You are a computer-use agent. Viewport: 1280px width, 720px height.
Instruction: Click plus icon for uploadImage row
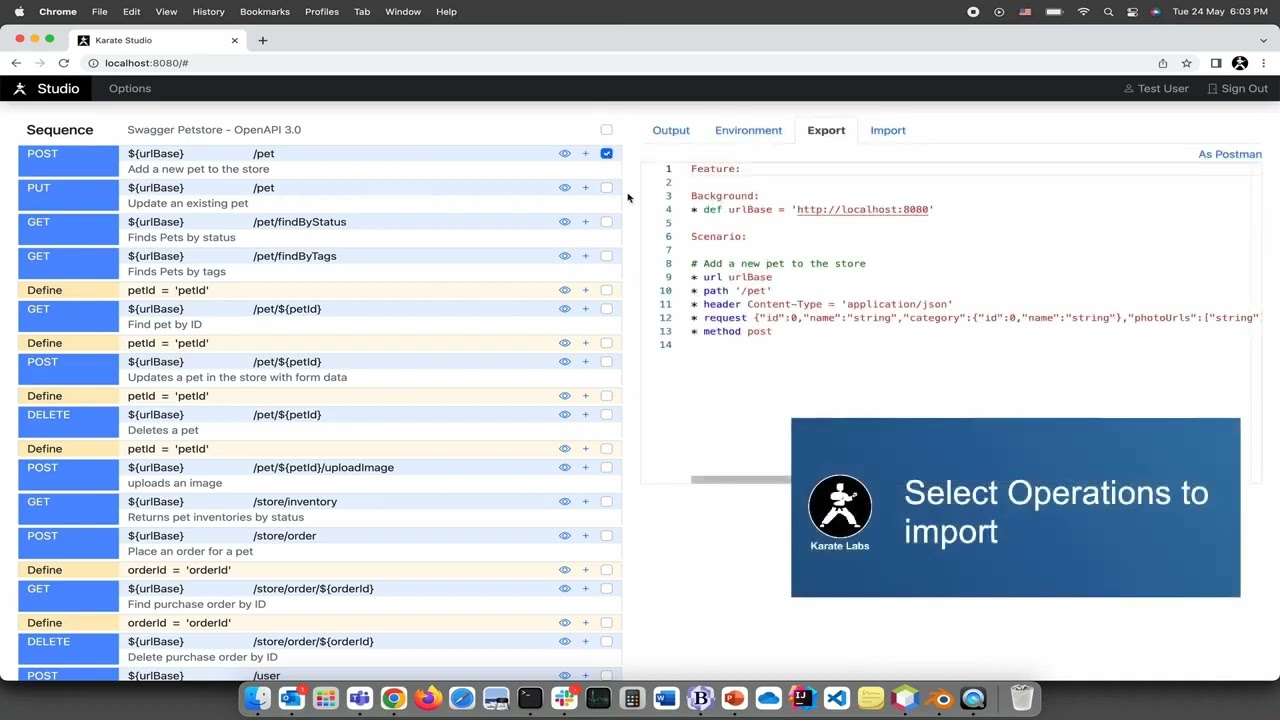(x=585, y=468)
